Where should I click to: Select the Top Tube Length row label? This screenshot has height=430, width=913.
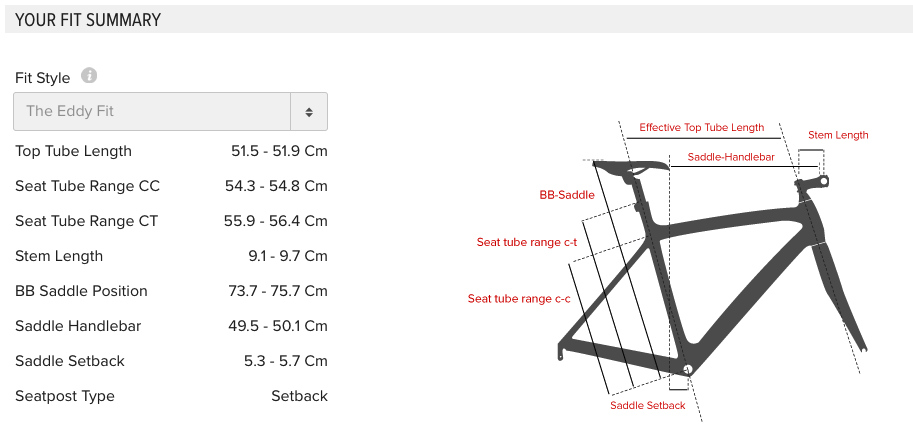click(x=73, y=151)
